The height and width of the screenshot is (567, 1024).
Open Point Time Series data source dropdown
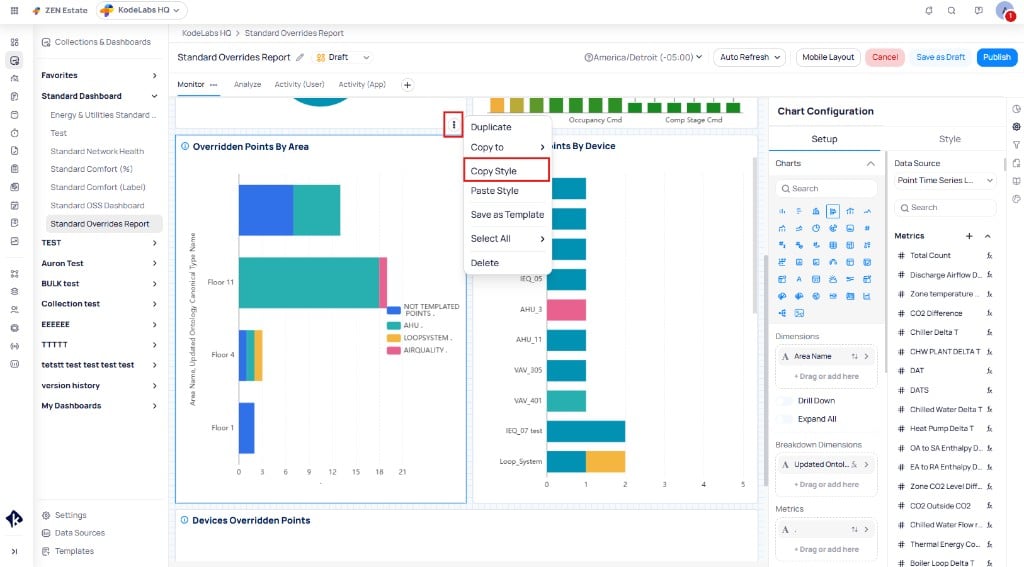click(x=944, y=180)
